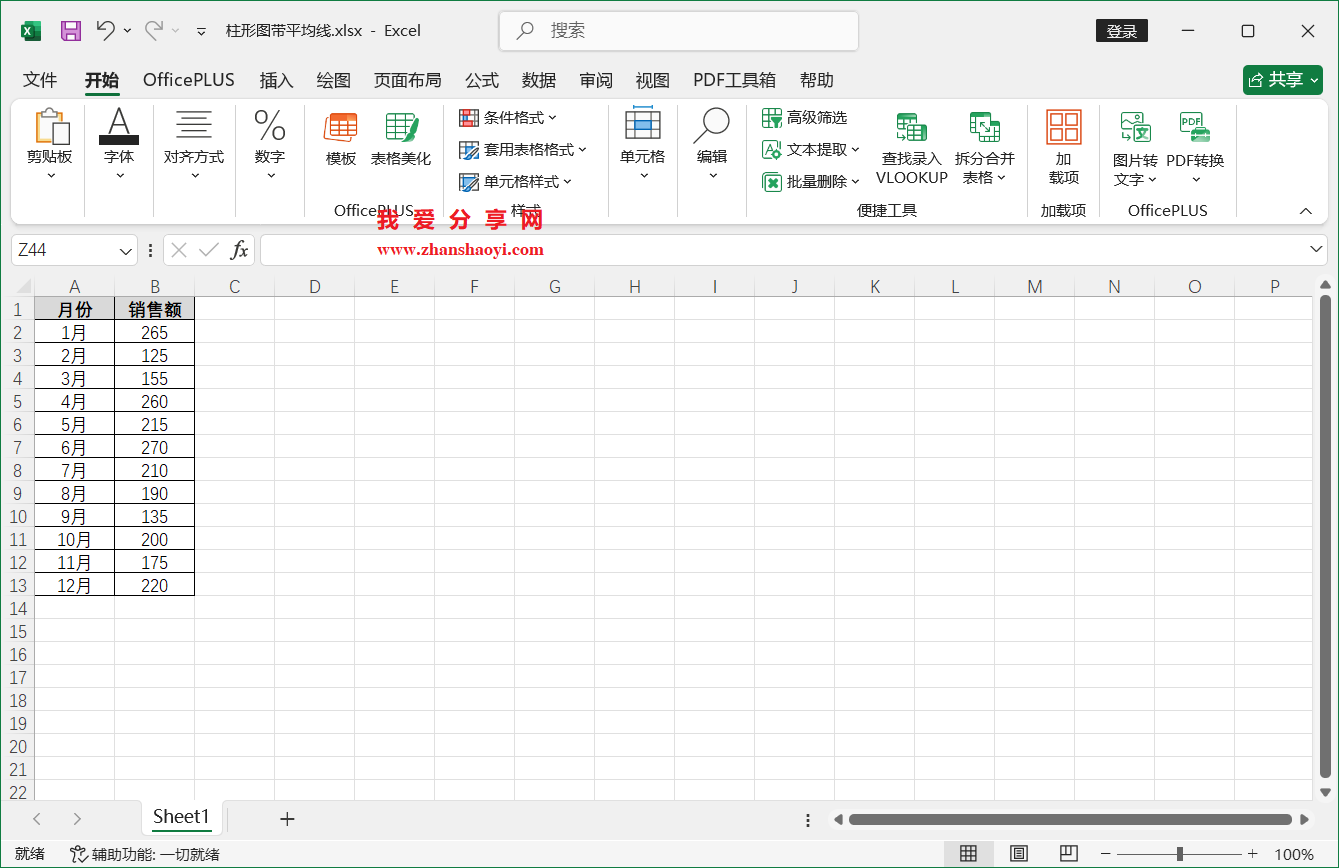Click the previous sheet navigation arrow
Screen dimensions: 1339x868
coord(37,819)
